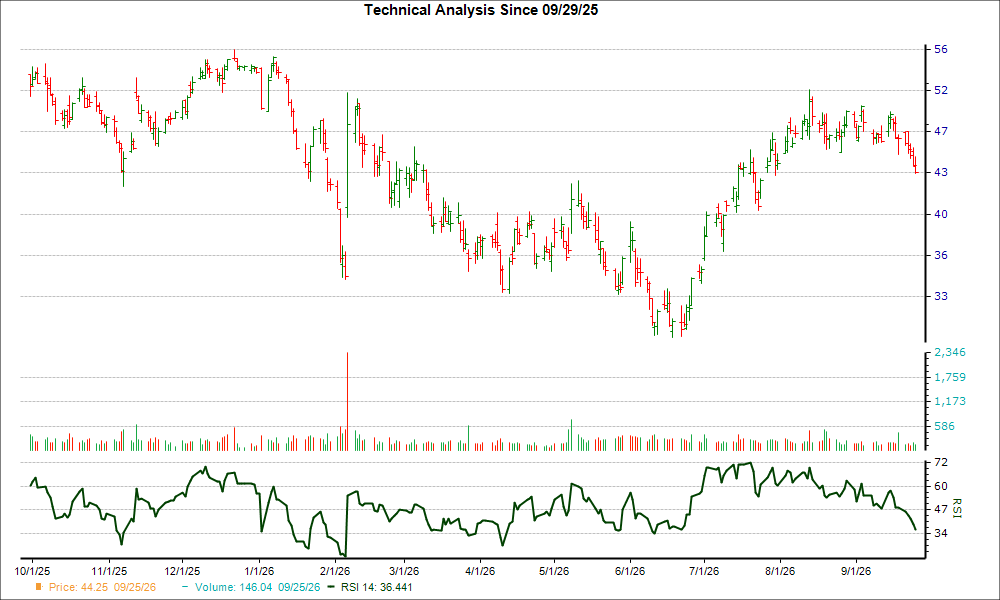Click the date label 9/1/26

[x=856, y=571]
